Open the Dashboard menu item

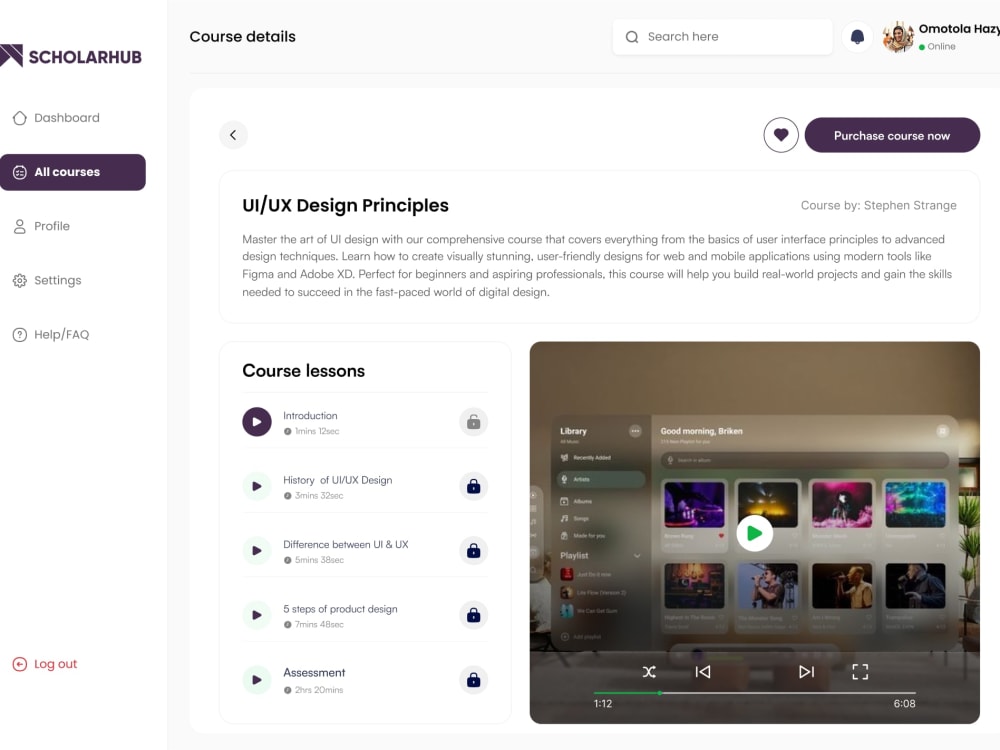[56, 118]
